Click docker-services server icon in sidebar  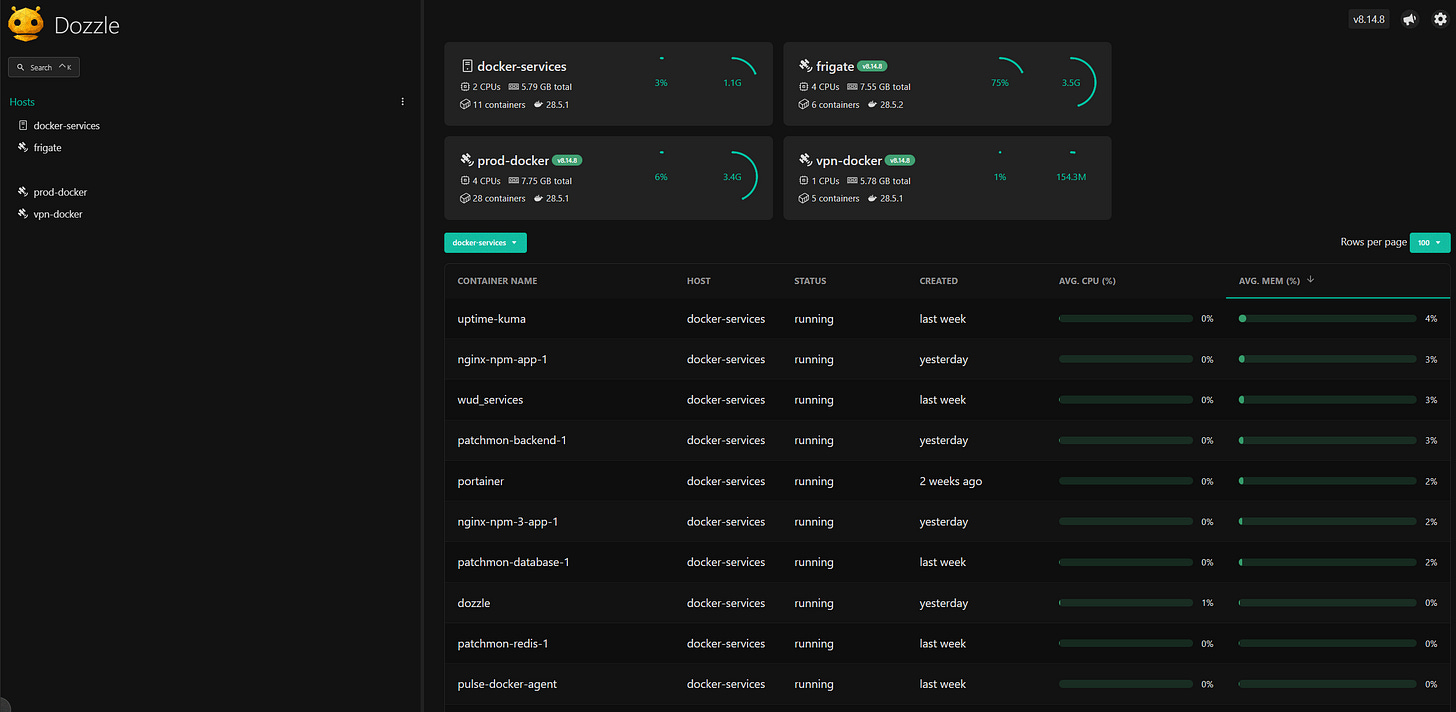point(23,125)
